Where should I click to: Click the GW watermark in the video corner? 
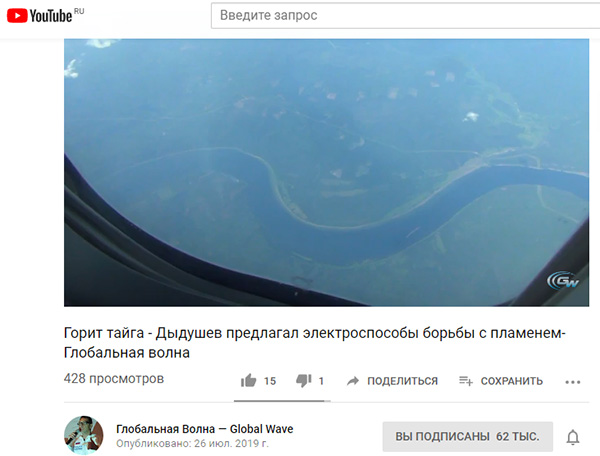562,281
